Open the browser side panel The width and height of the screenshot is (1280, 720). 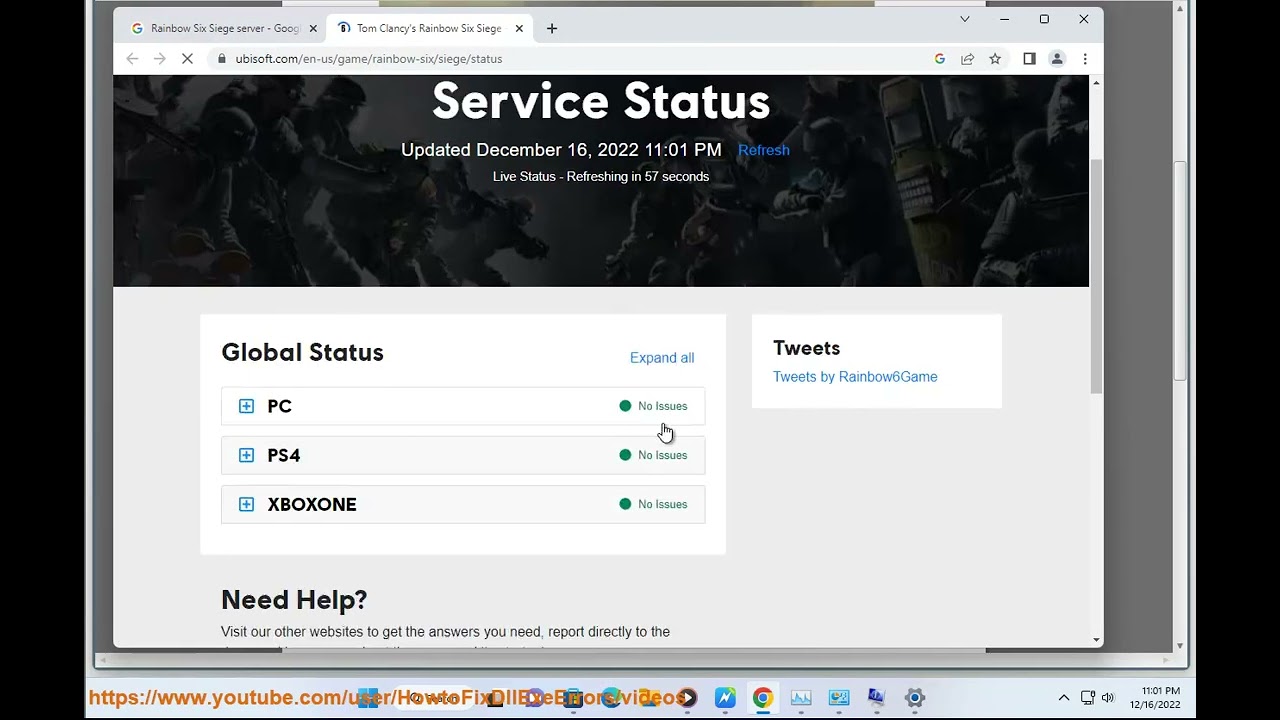pos(1029,59)
